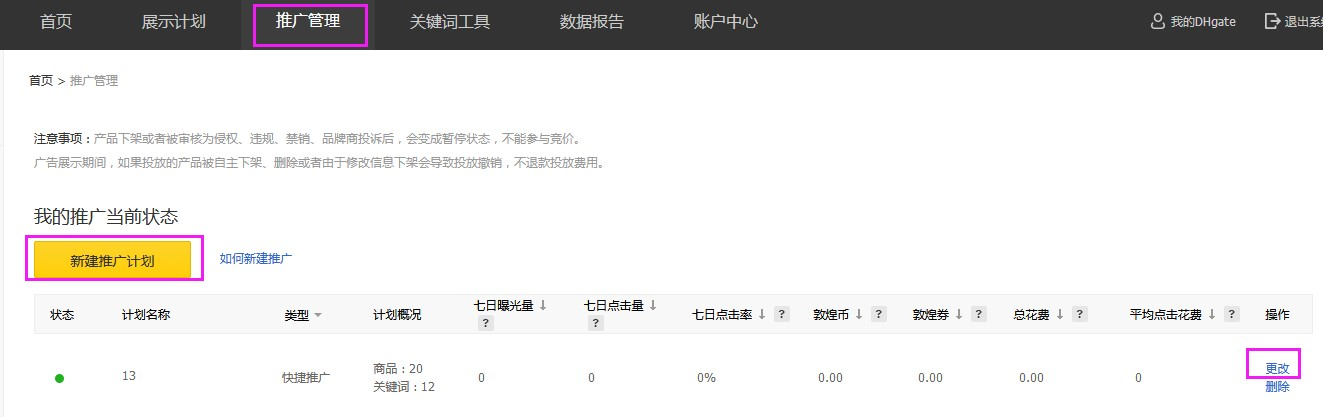Show help icon next to 敦煌券

coord(979,314)
